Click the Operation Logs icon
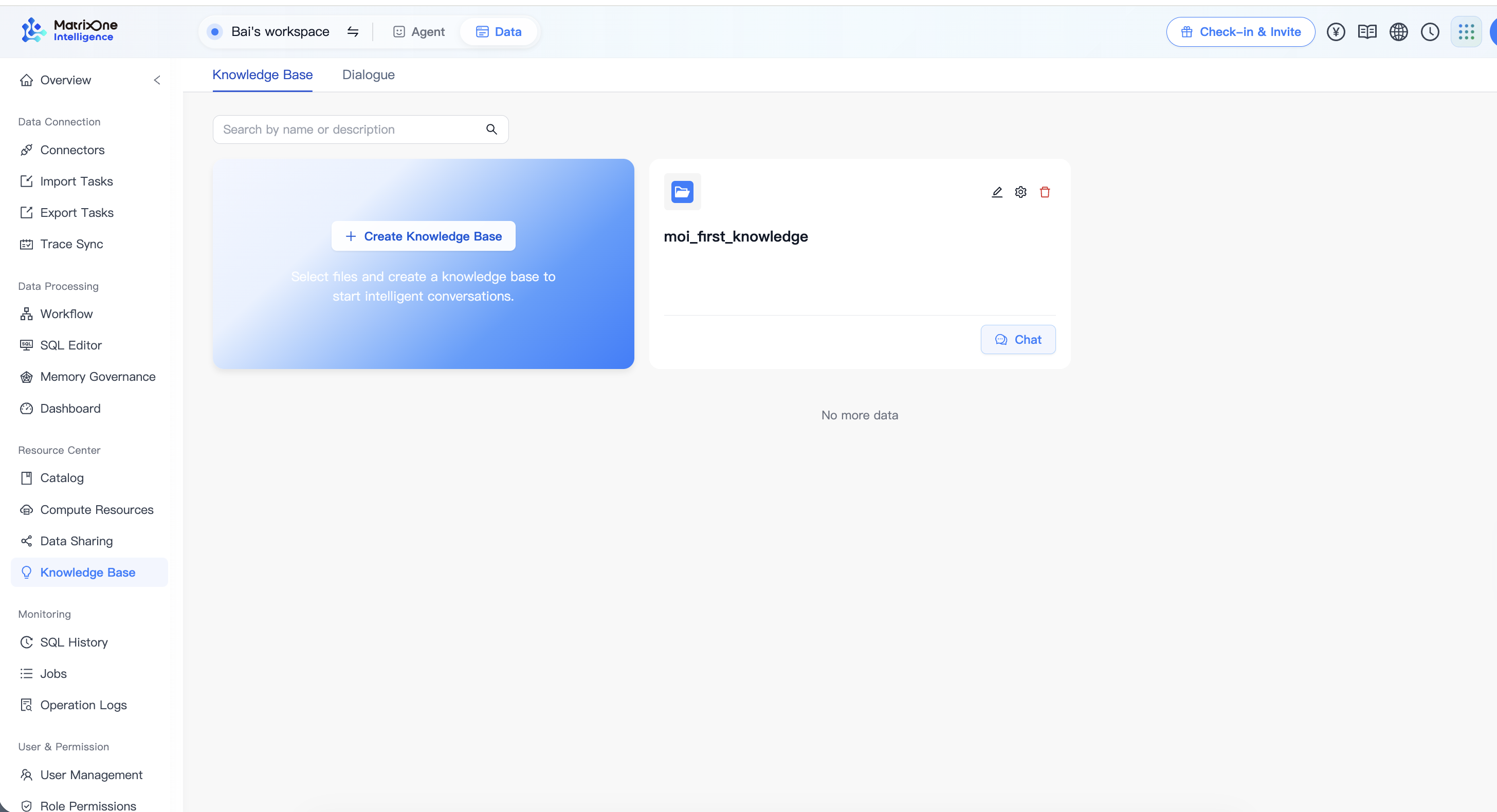This screenshot has width=1497, height=812. pos(26,705)
